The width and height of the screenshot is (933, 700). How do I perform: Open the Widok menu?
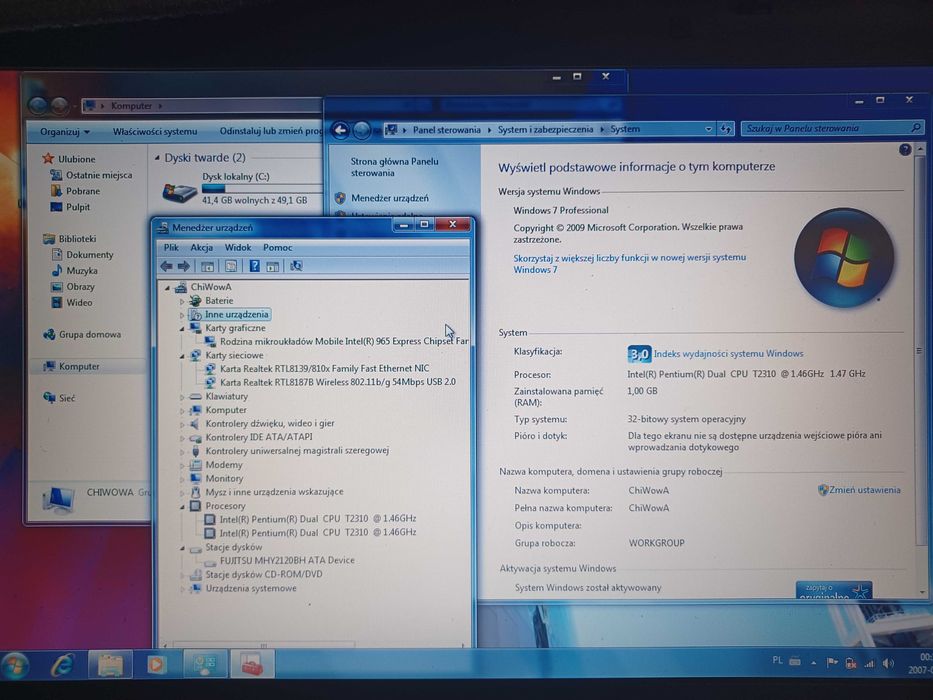[x=237, y=247]
